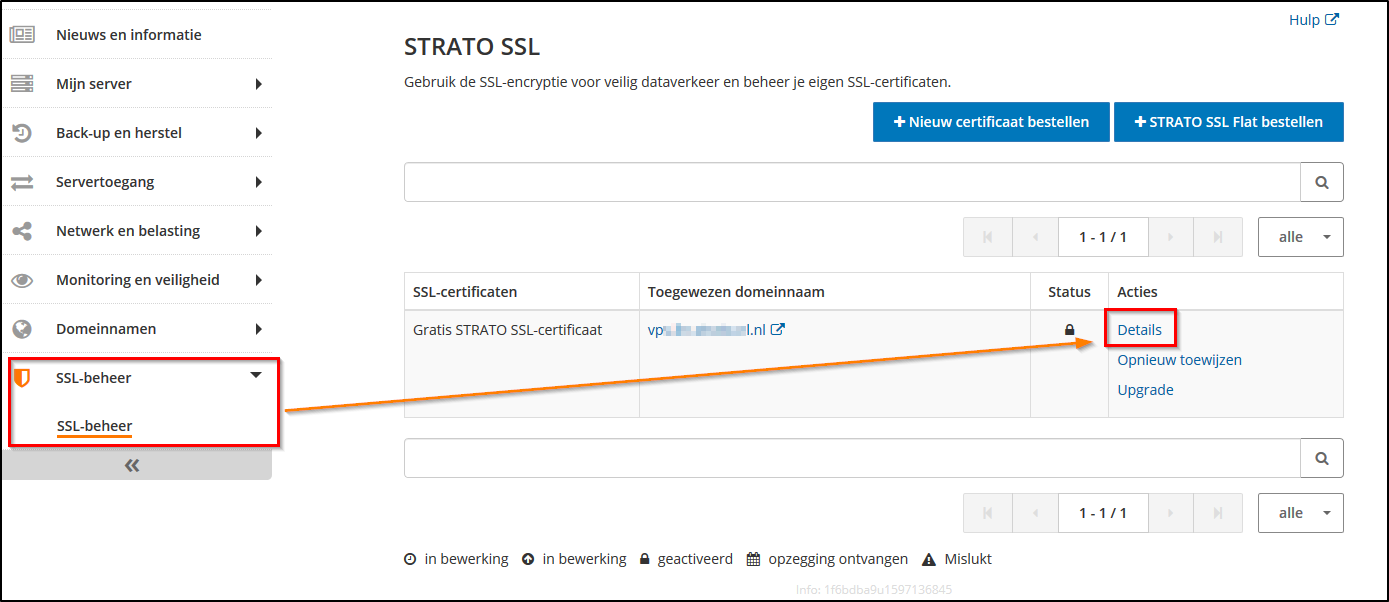This screenshot has height=602, width=1389.
Task: Select the SSL-beheer submenu entry
Action: tap(94, 425)
